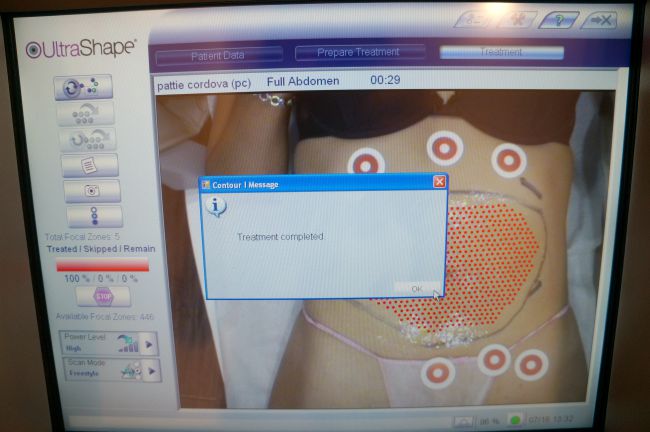Click the camera snapshot button
650x432 pixels.
tap(92, 191)
